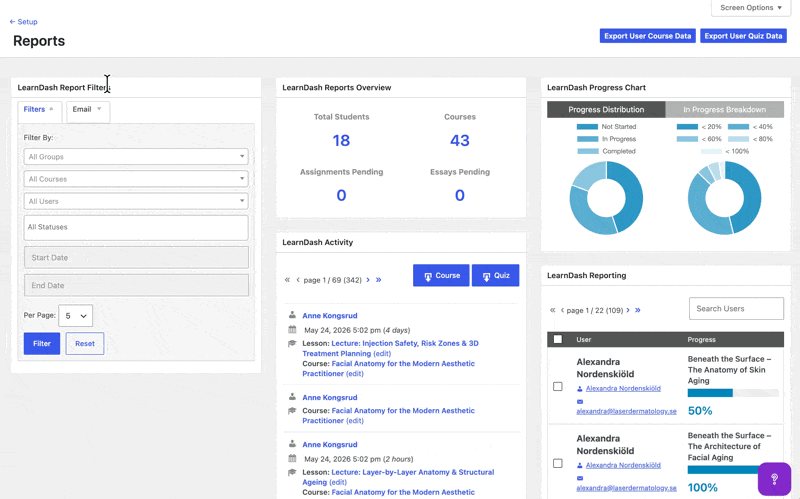Image resolution: width=800 pixels, height=499 pixels.
Task: Click the Reset button
Action: coord(85,343)
